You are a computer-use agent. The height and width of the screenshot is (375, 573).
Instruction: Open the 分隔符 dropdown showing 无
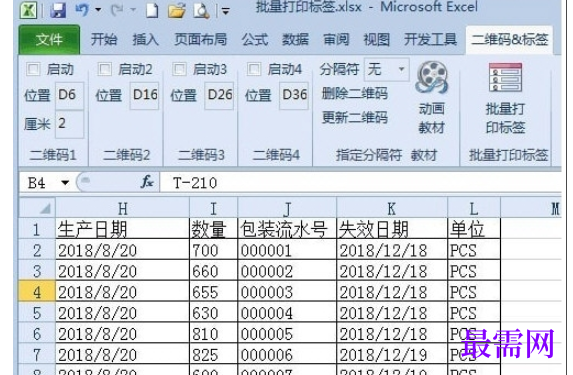tap(387, 69)
